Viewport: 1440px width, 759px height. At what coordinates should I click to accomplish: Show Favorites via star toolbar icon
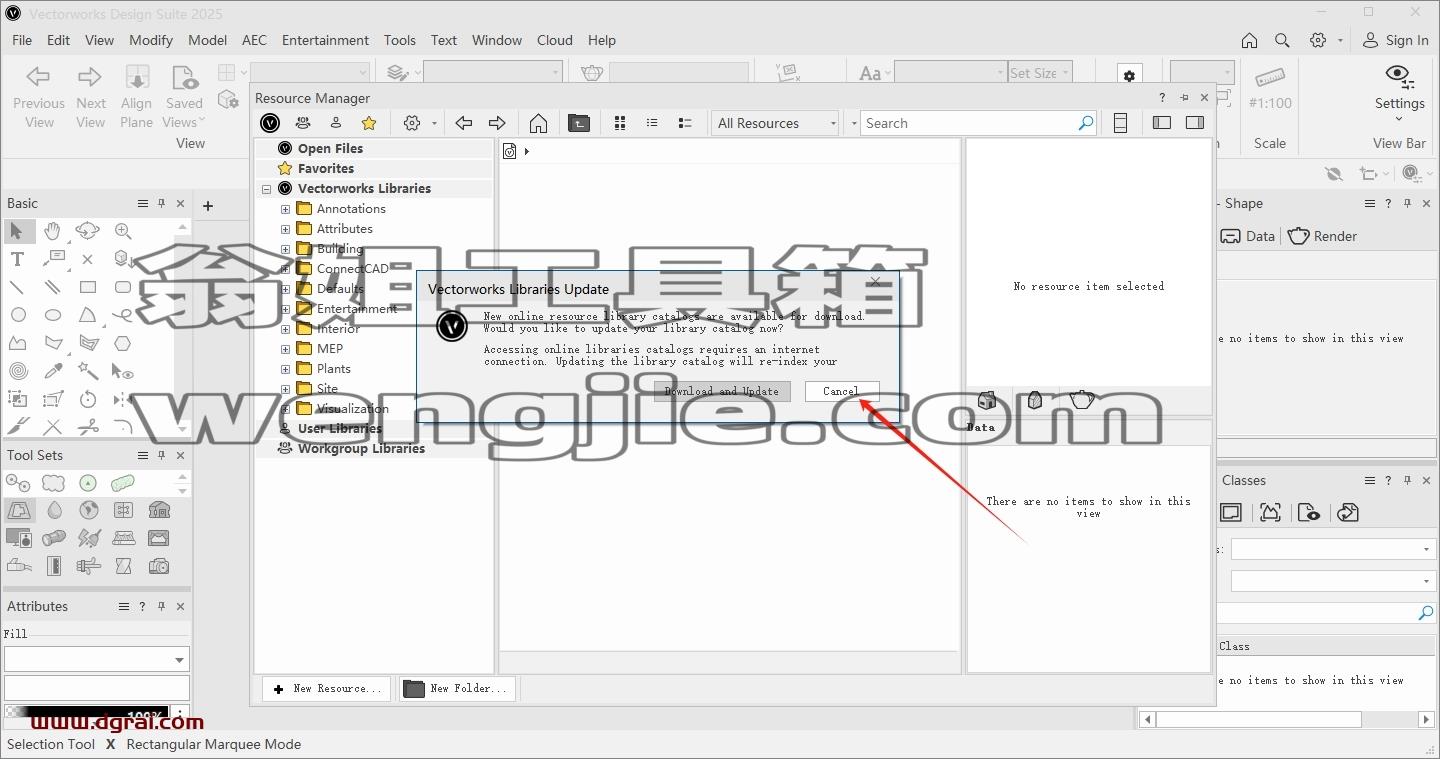coord(369,123)
